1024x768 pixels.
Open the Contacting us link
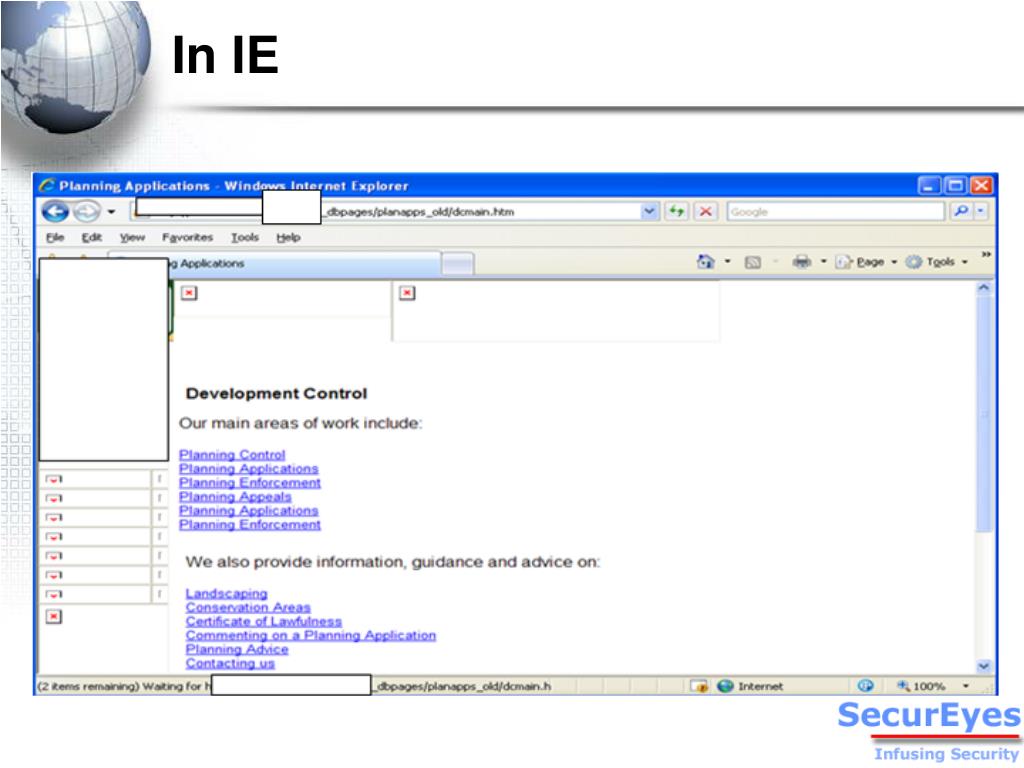coord(230,664)
